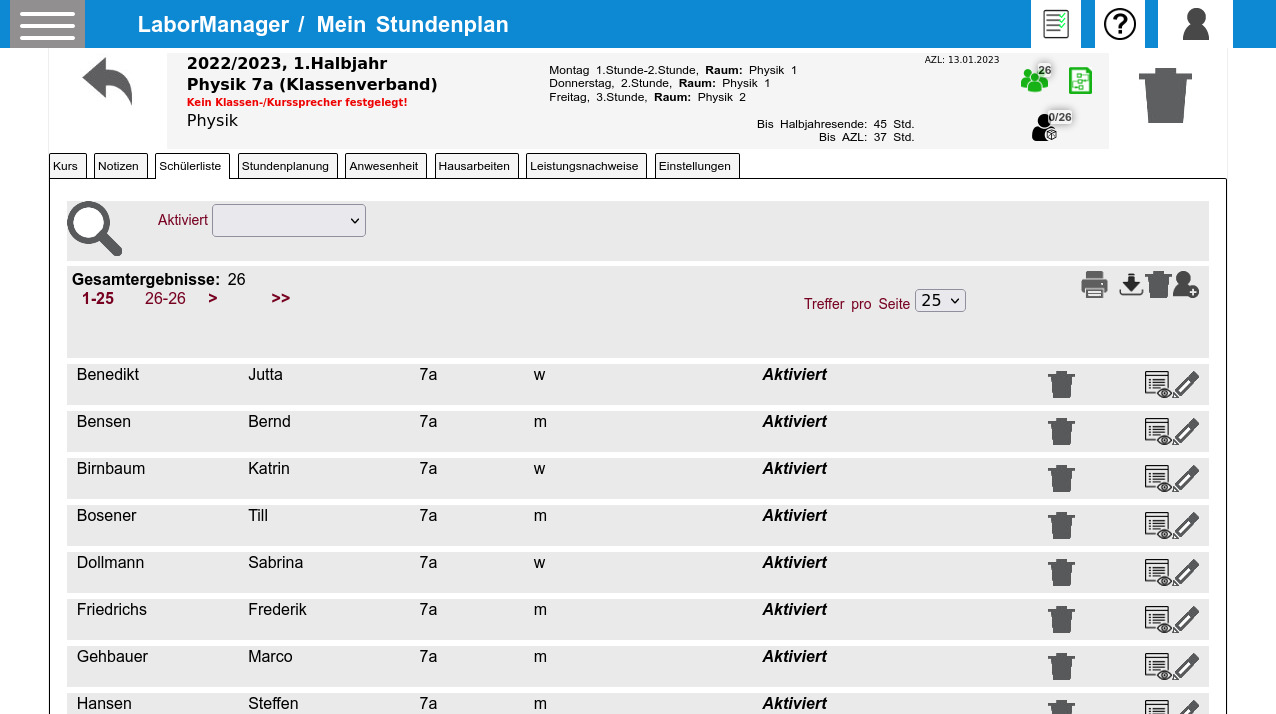
Task: Go to results page 26-26
Action: pos(165,298)
